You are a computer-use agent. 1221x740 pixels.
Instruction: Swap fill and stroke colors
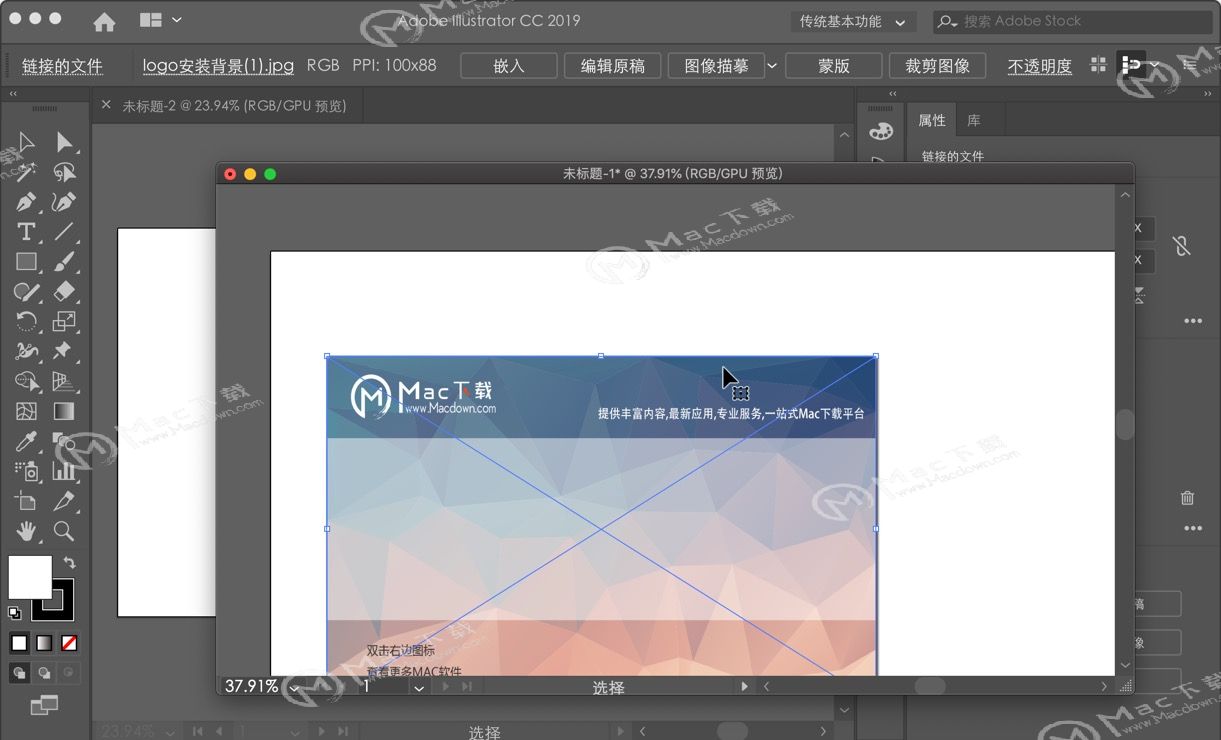[x=69, y=563]
